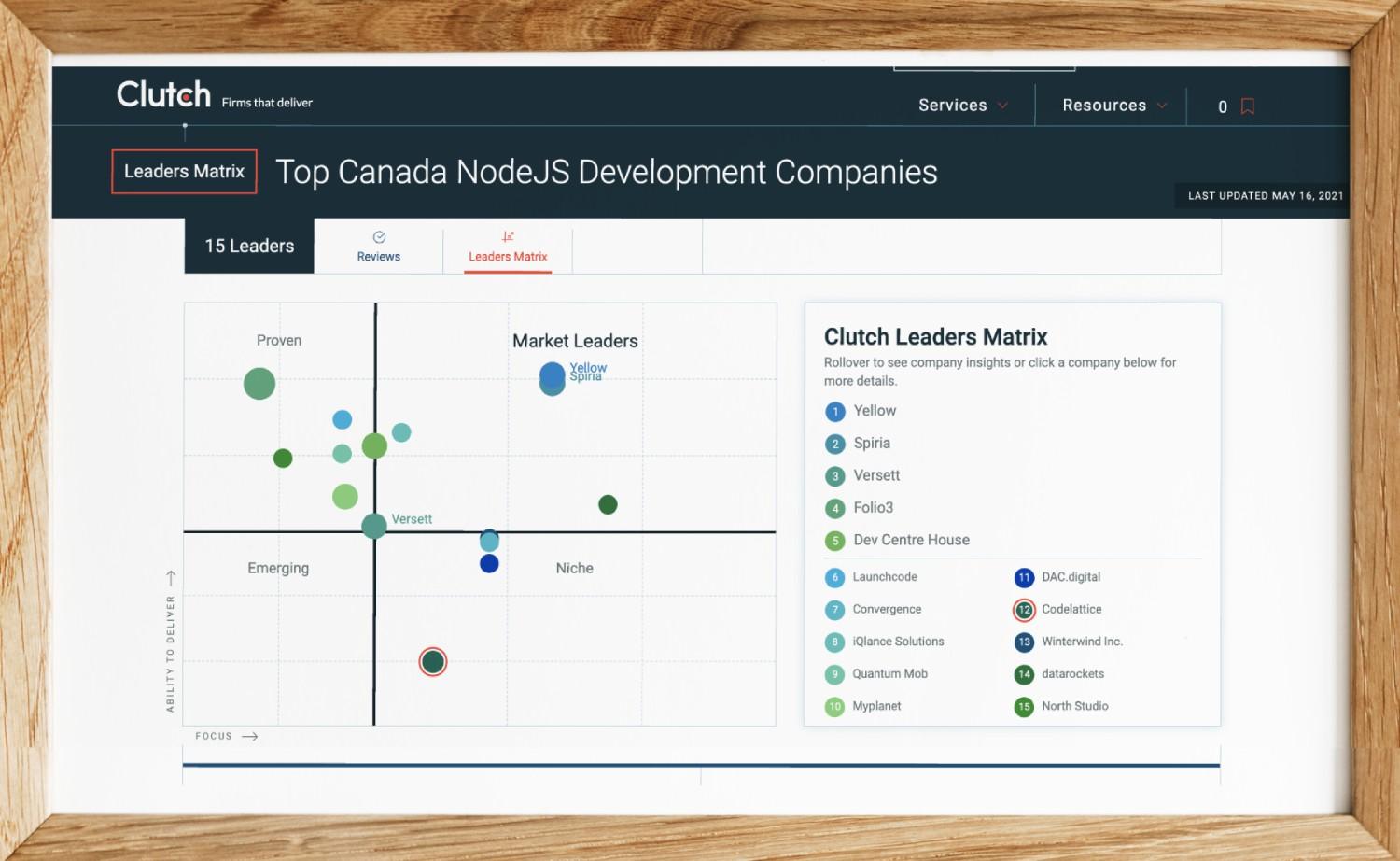This screenshot has height=861, width=1400.
Task: Open Spiria in the leaders list
Action: [872, 444]
